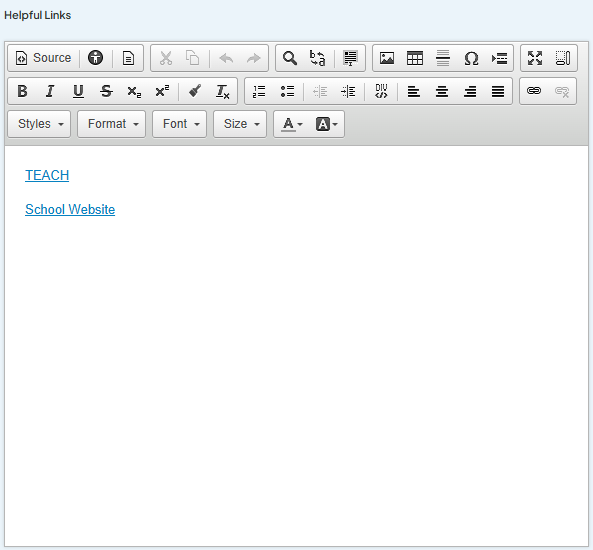Viewport: 593px width, 550px height.
Task: Toggle the bulleted list
Action: [287, 91]
